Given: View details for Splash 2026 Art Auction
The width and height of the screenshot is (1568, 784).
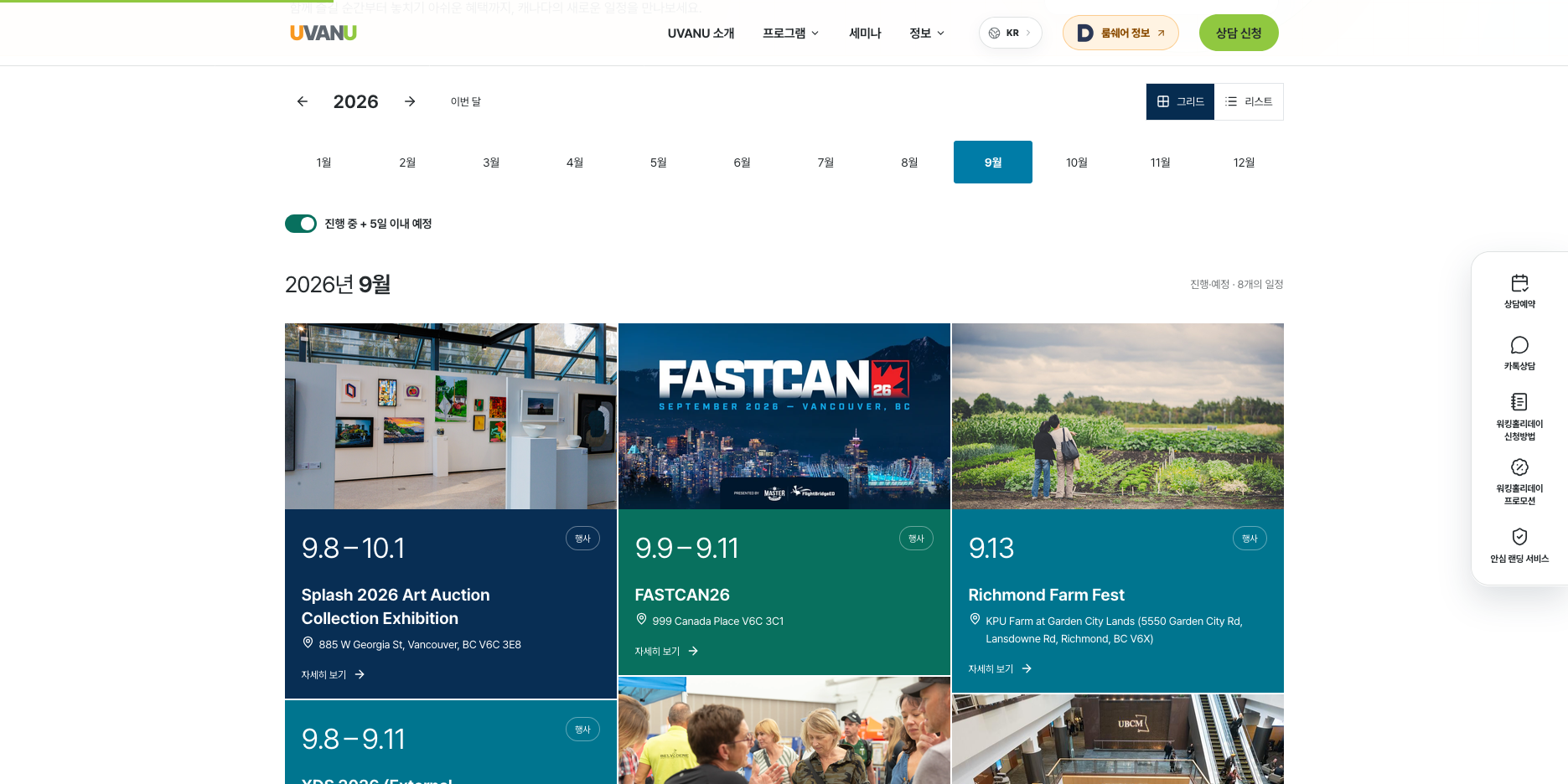Looking at the screenshot, I should click(x=333, y=674).
